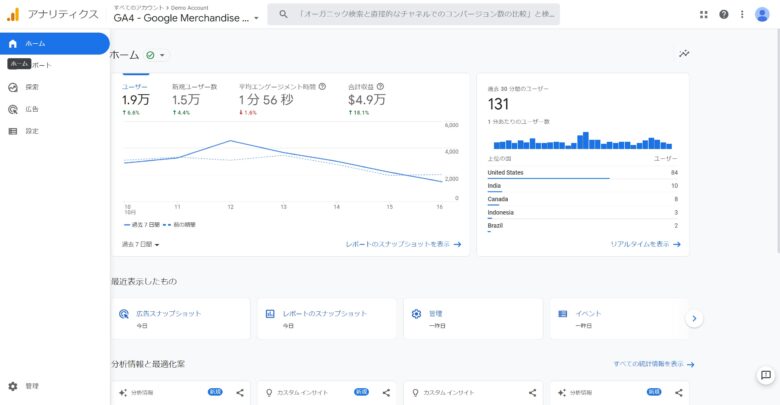Open the Home item in sidebar

point(54,44)
